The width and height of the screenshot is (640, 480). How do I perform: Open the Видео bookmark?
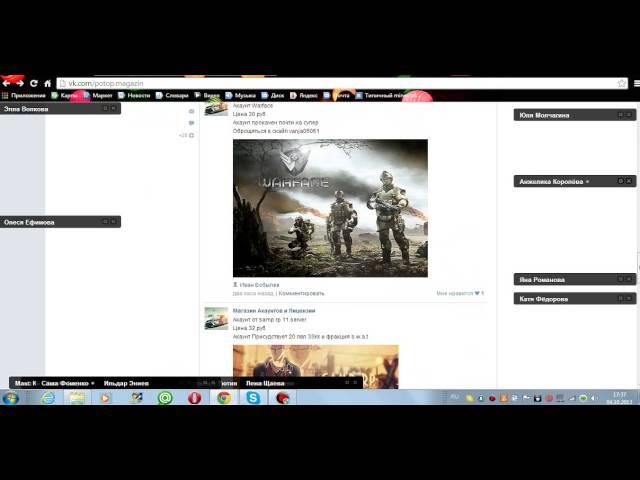pyautogui.click(x=207, y=96)
